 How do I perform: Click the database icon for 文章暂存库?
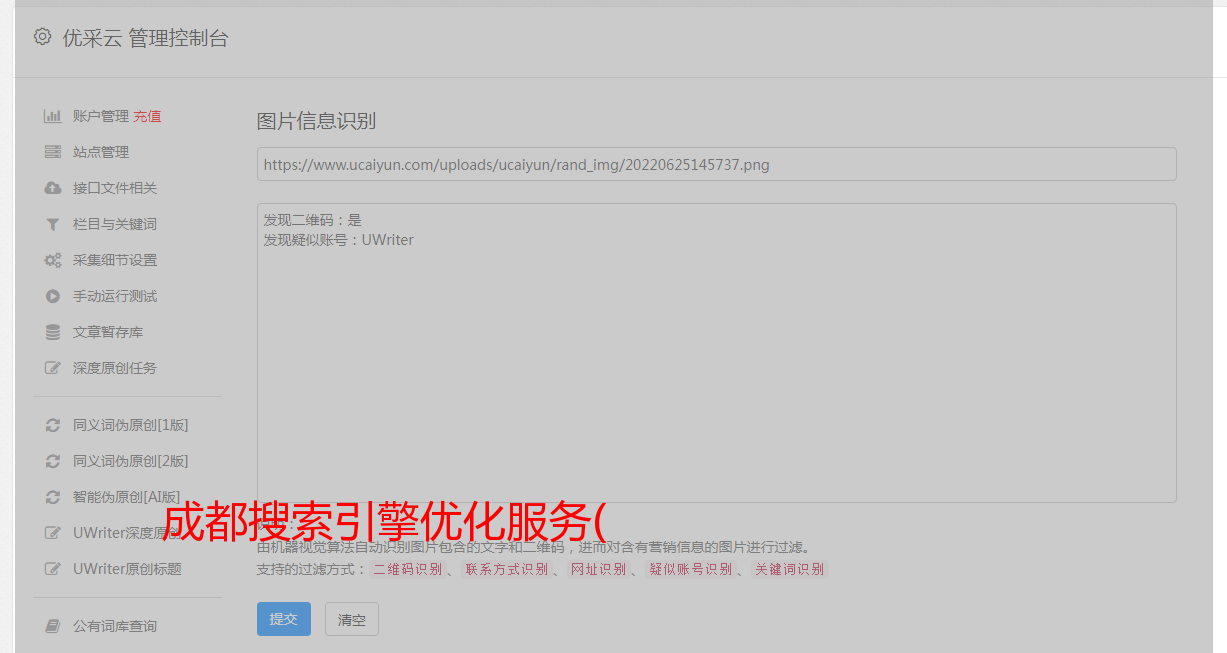tap(53, 332)
